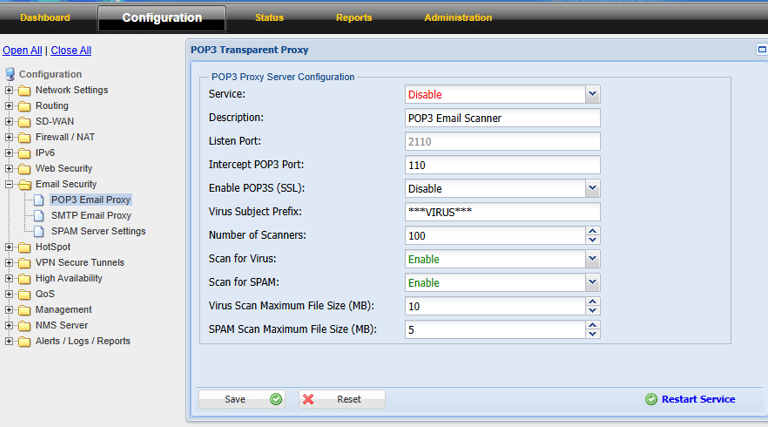Click the Description input field

coord(503,118)
